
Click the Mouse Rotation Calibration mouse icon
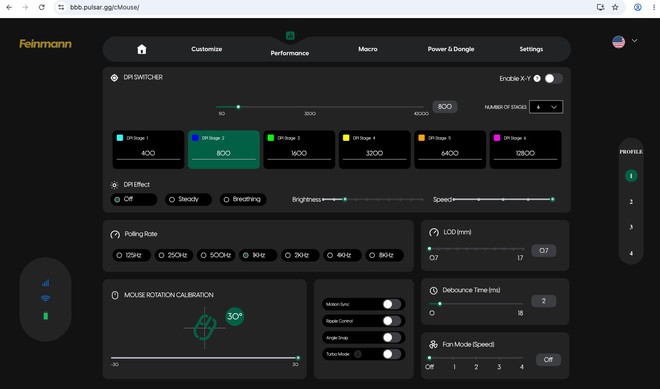click(x=115, y=295)
